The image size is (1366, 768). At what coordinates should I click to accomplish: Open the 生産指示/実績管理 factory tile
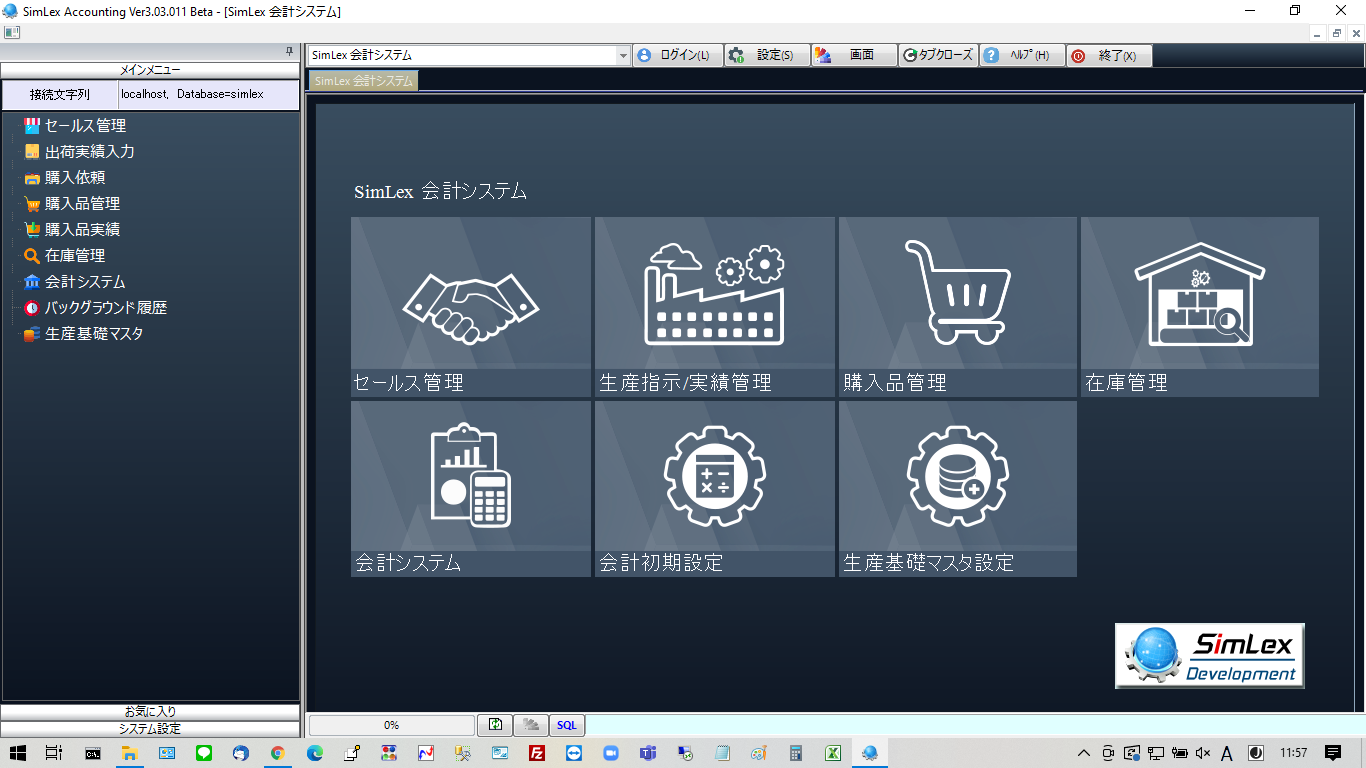[x=714, y=306]
